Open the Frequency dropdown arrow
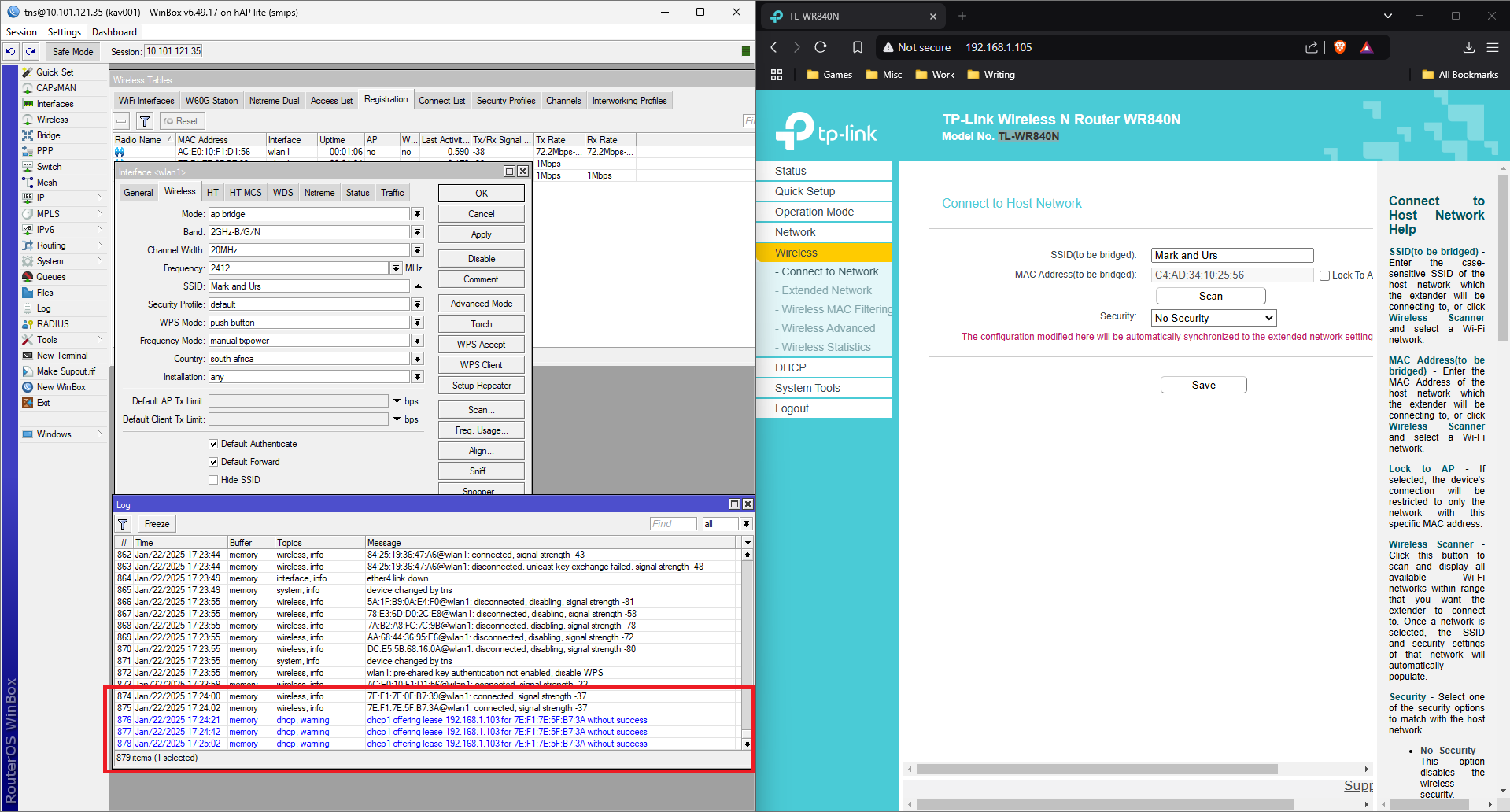1510x812 pixels. tap(395, 268)
